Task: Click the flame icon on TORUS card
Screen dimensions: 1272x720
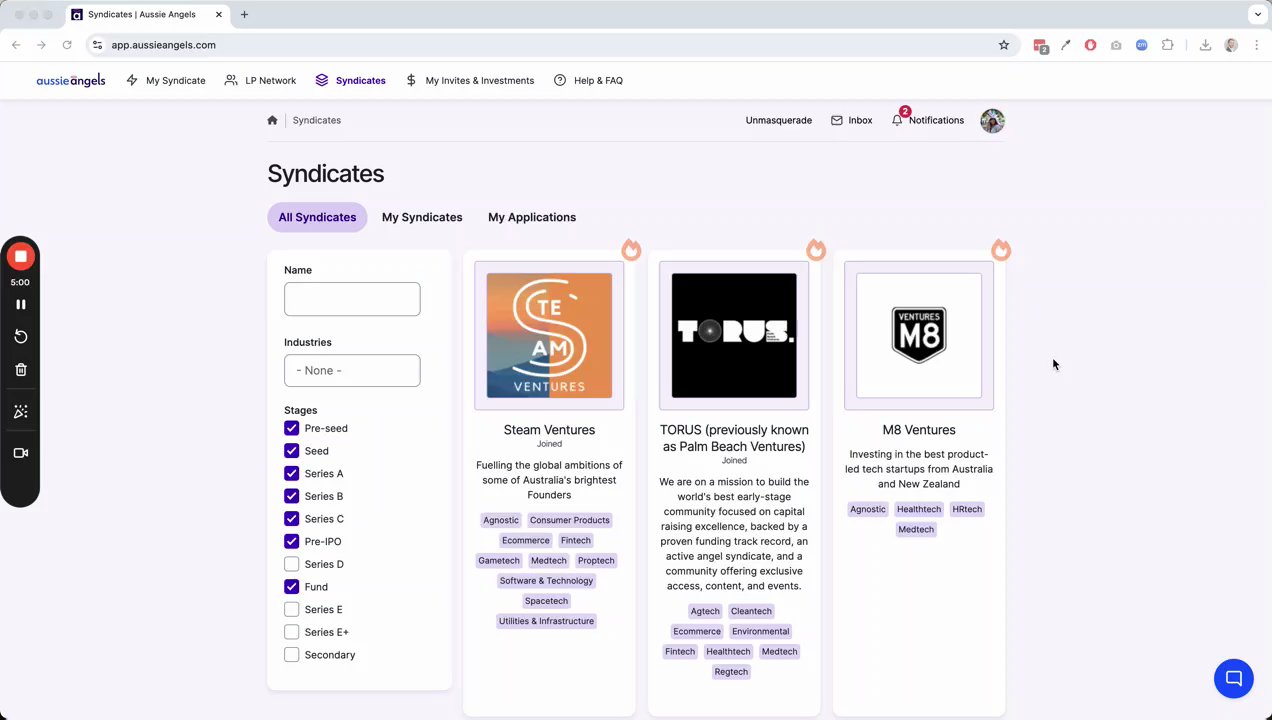Action: pos(816,249)
